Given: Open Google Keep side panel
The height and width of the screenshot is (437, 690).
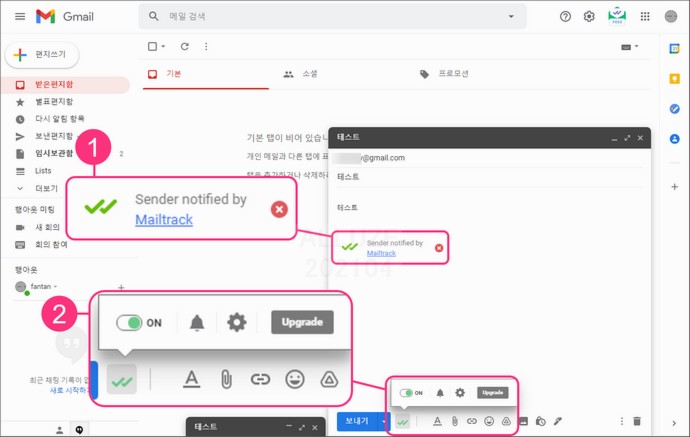Looking at the screenshot, I should tap(674, 79).
